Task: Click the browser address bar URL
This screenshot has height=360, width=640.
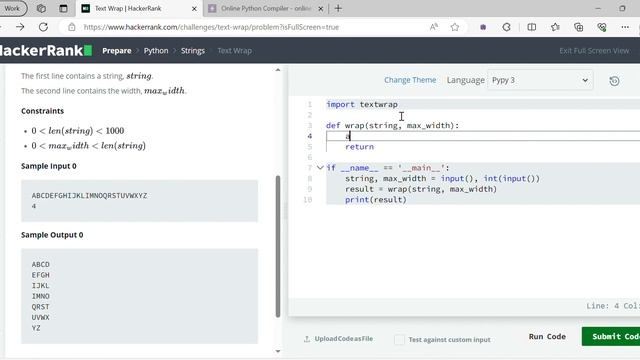Action: click(211, 27)
